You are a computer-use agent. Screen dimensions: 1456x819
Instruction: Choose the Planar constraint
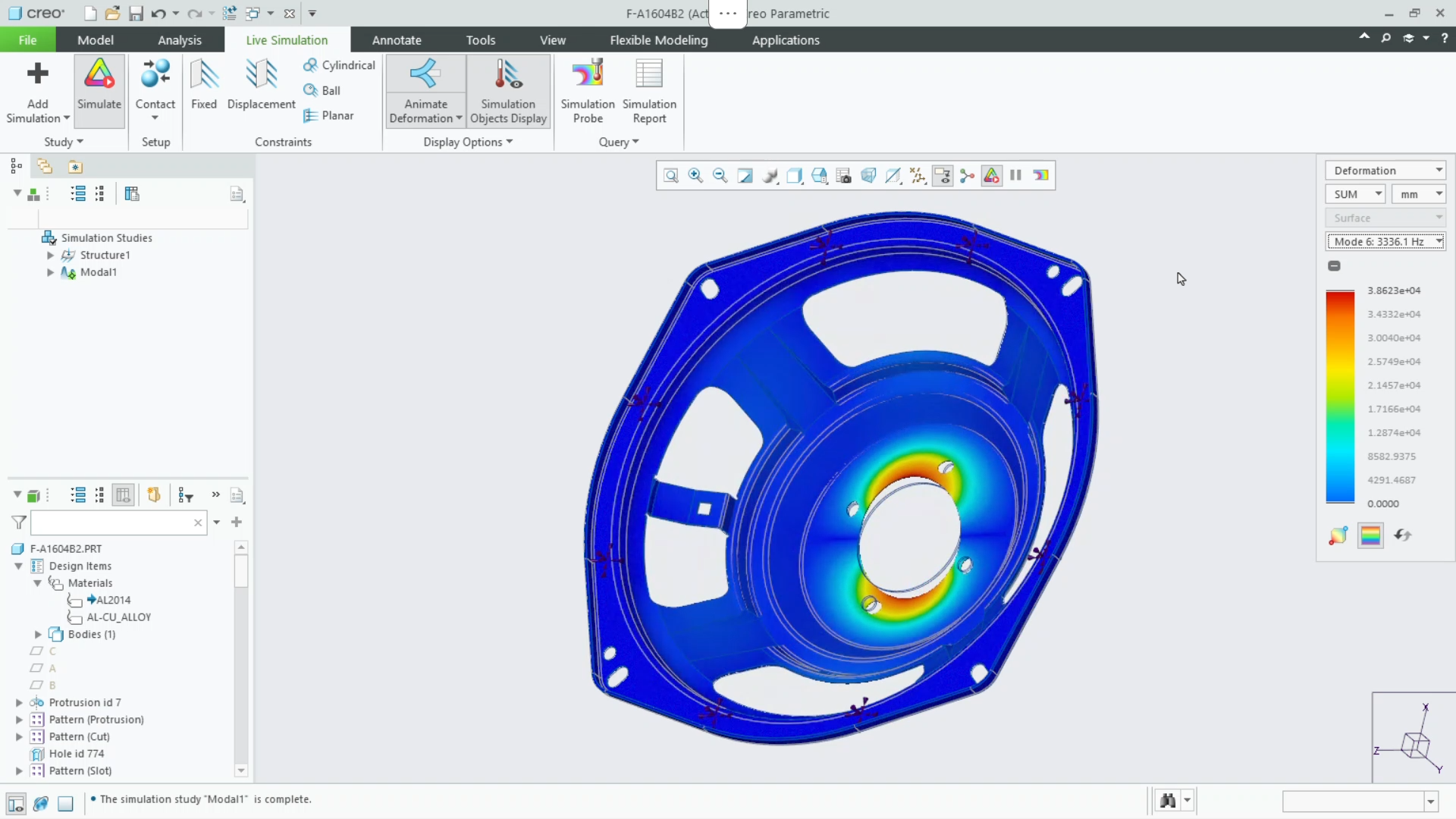click(329, 115)
